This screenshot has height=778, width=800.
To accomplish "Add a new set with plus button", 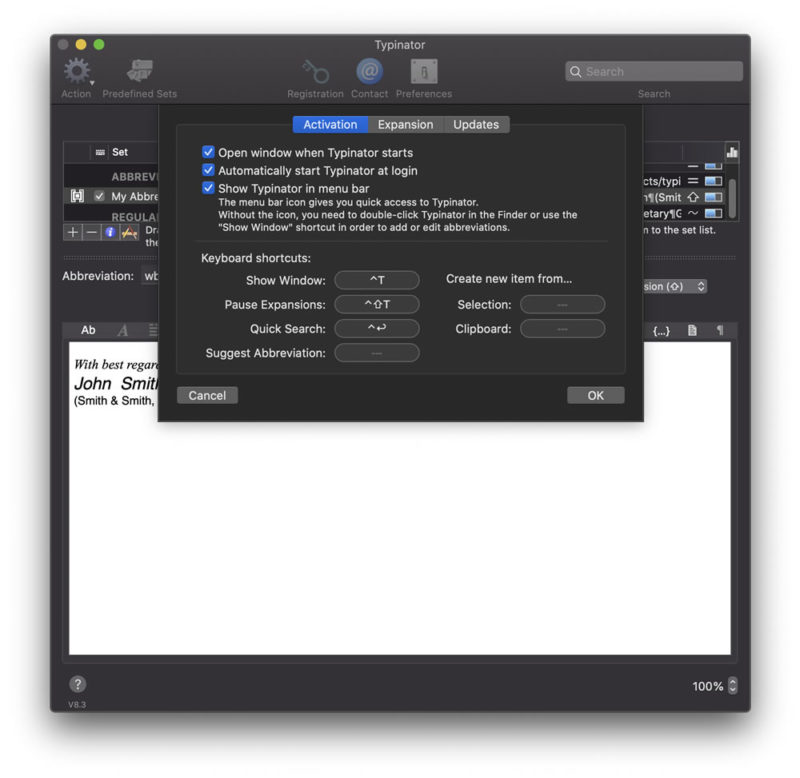I will [x=73, y=233].
